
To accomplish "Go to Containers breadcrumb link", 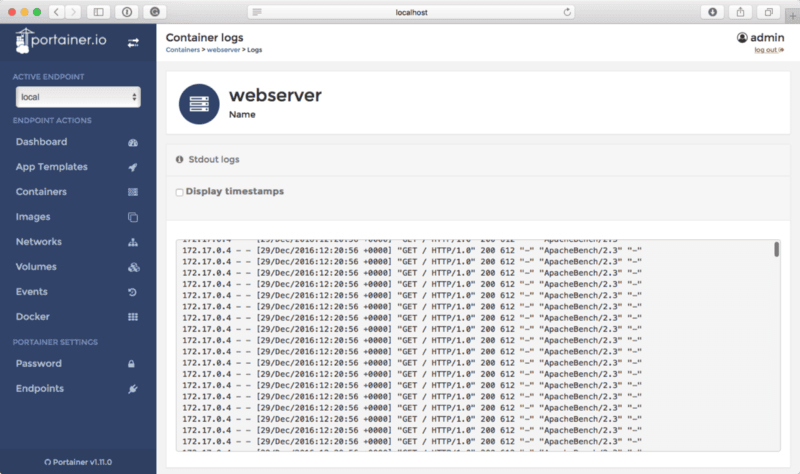I will click(x=184, y=49).
